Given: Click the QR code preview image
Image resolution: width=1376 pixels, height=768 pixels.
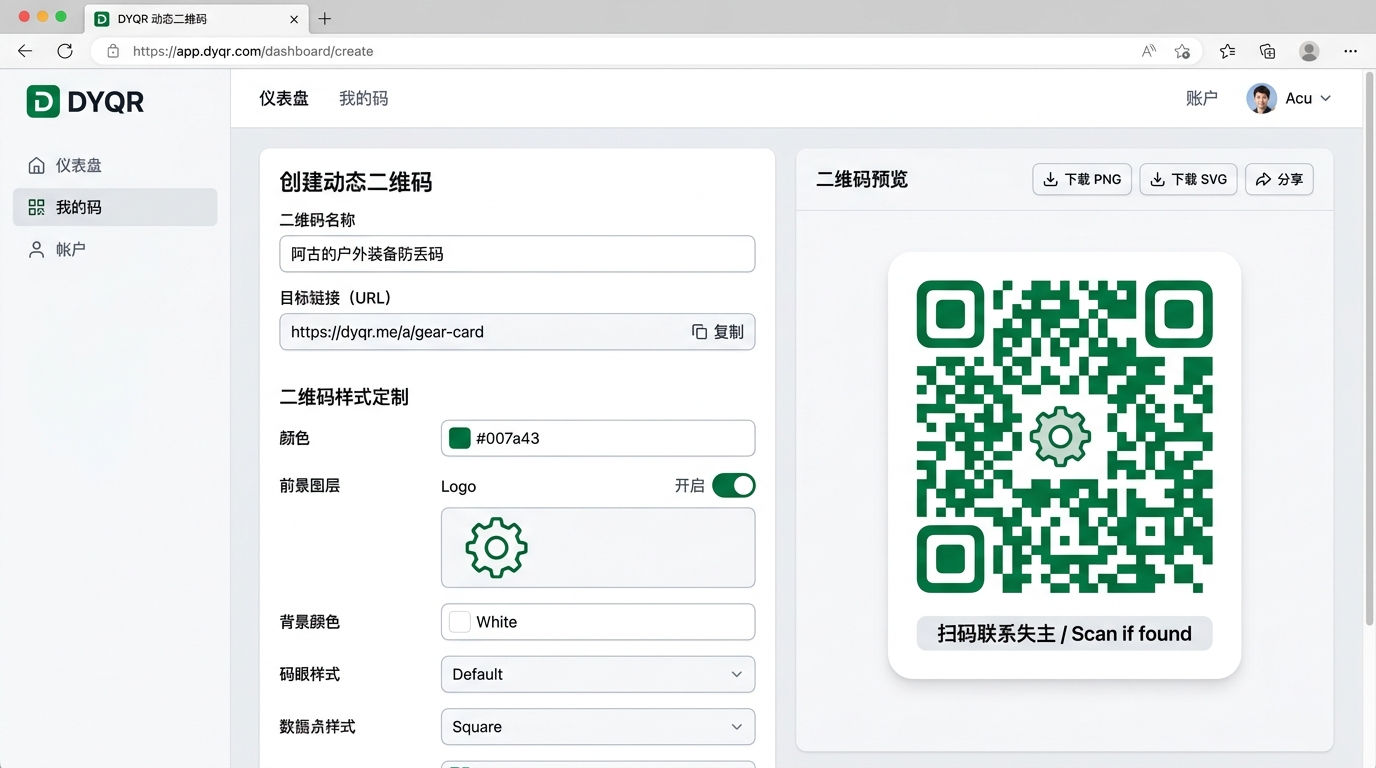Looking at the screenshot, I should [x=1064, y=436].
